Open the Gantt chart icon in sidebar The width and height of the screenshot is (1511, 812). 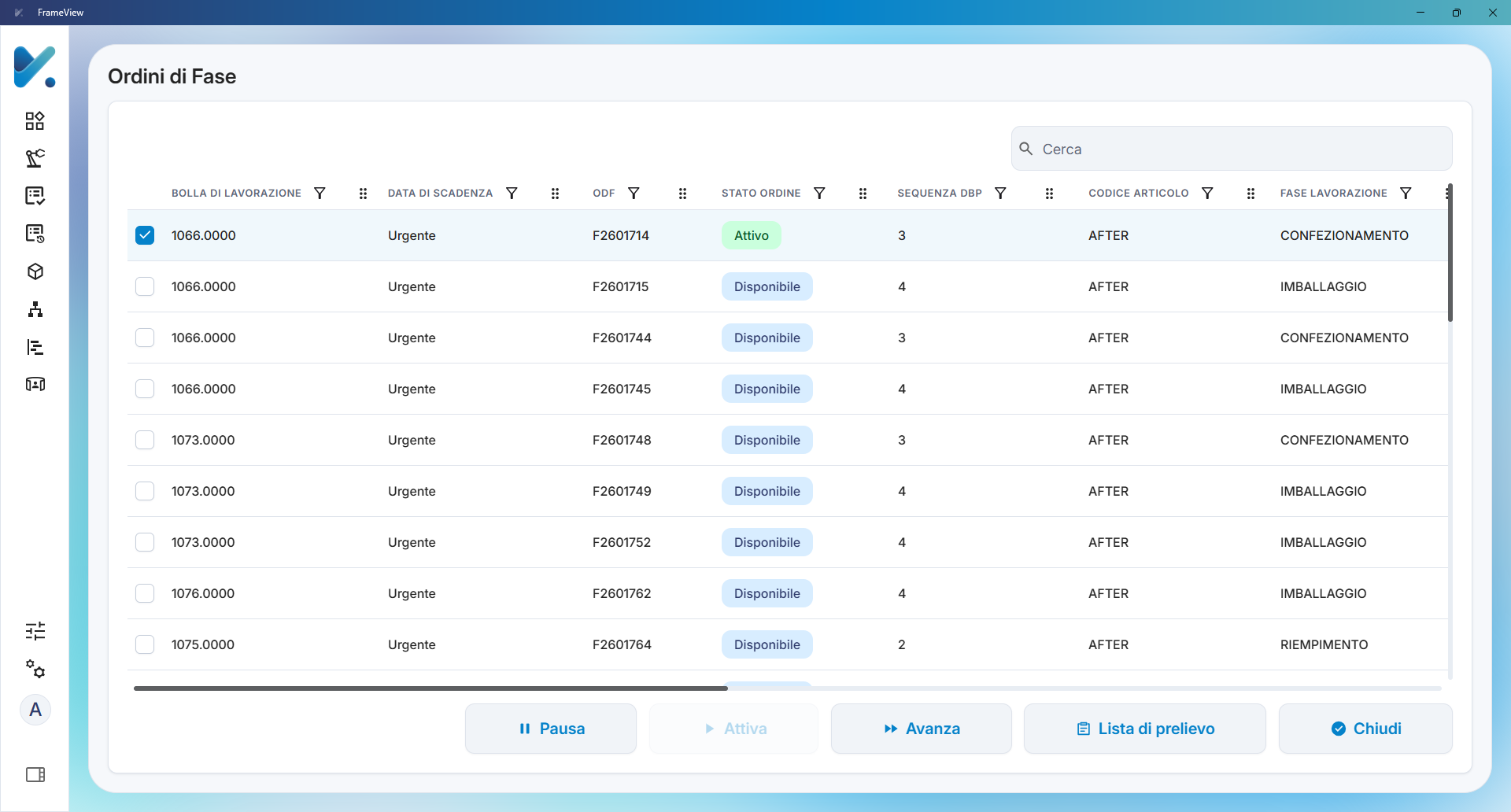click(35, 347)
